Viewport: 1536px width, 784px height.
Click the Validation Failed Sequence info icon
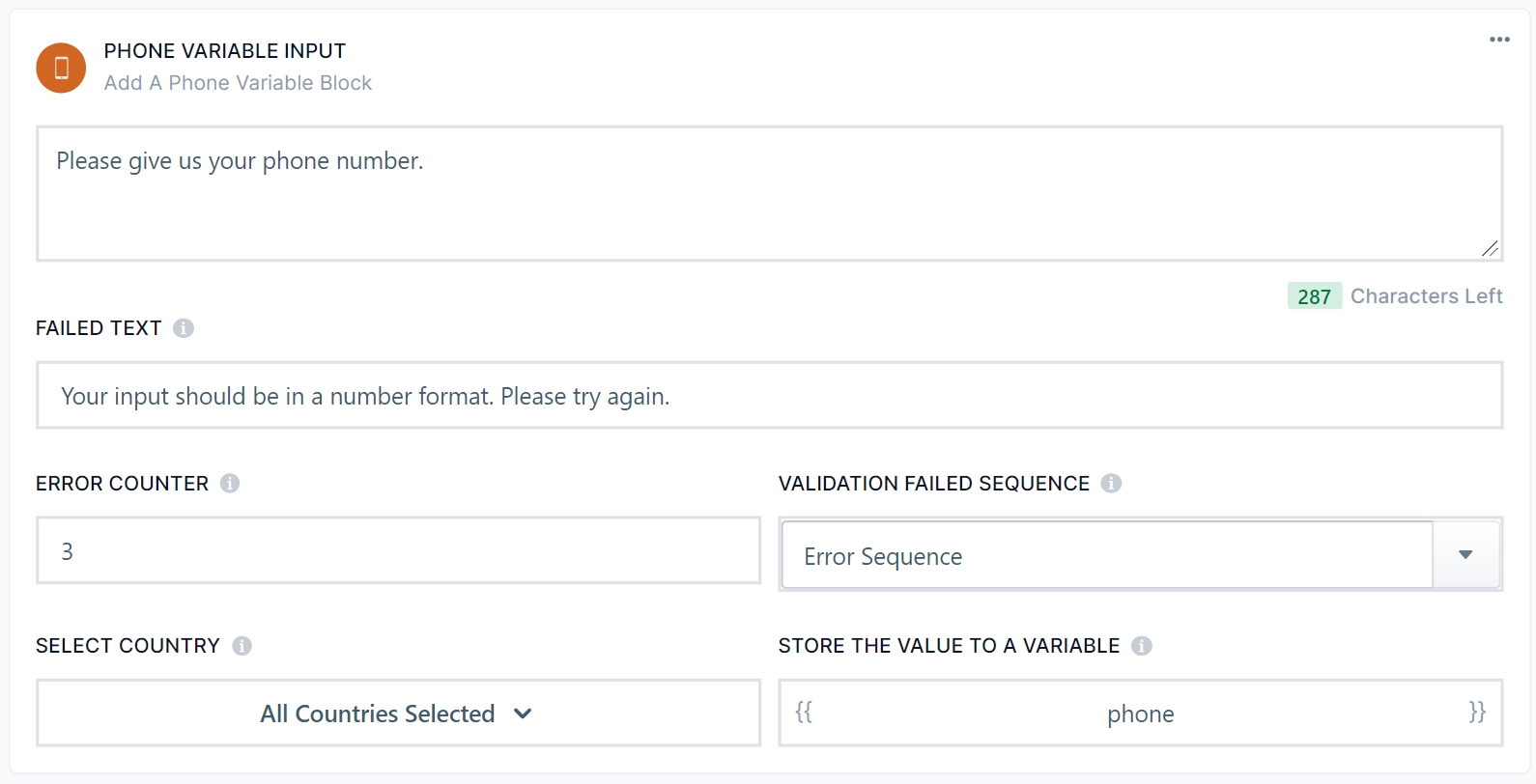[1111, 484]
